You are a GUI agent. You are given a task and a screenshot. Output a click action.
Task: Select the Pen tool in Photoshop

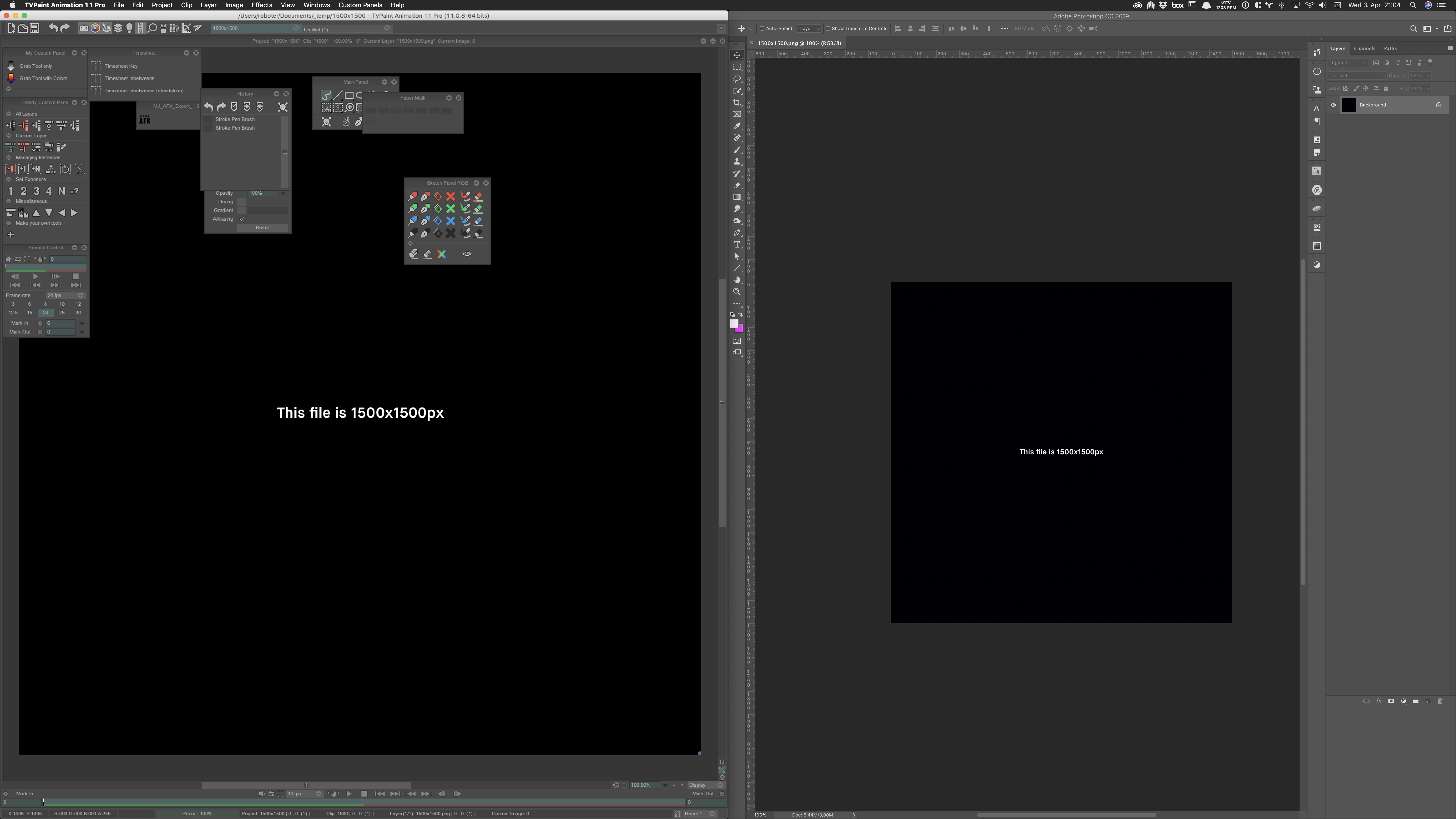click(x=737, y=233)
